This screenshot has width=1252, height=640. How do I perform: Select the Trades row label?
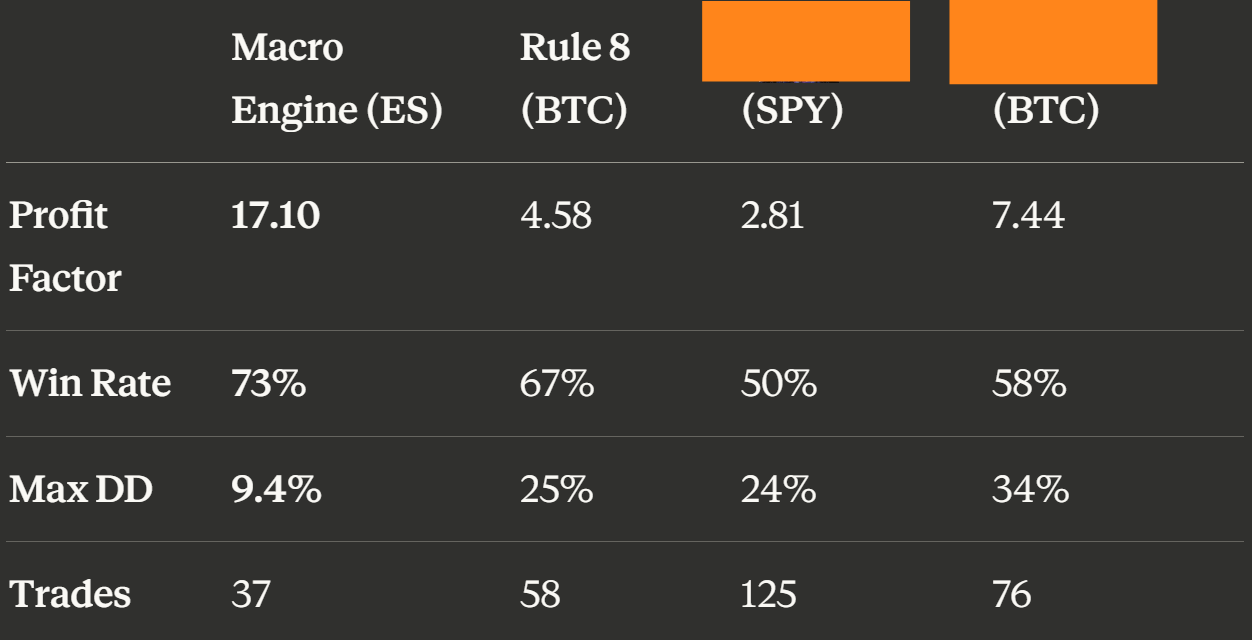pyautogui.click(x=70, y=594)
